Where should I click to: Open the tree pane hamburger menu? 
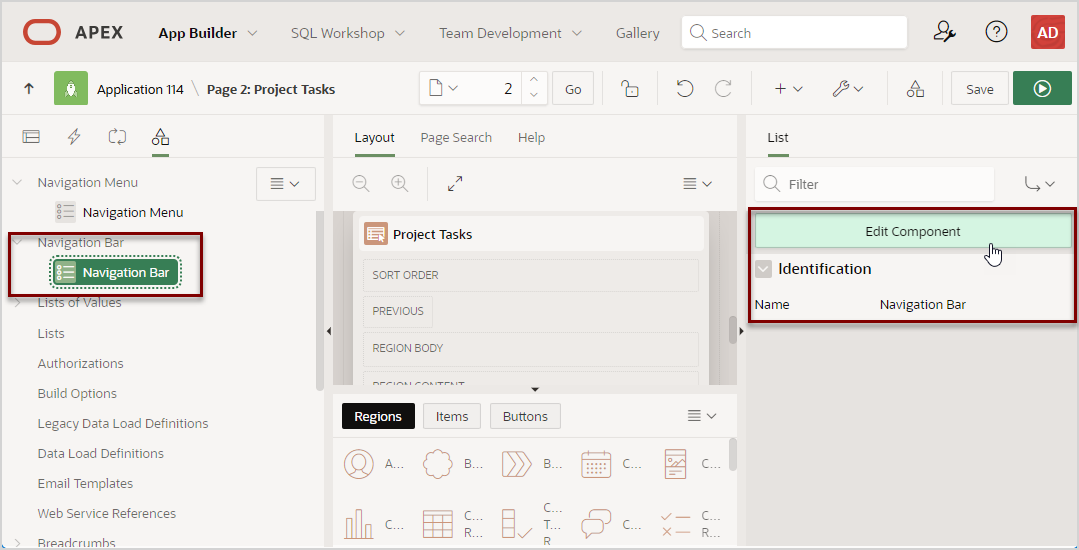286,184
